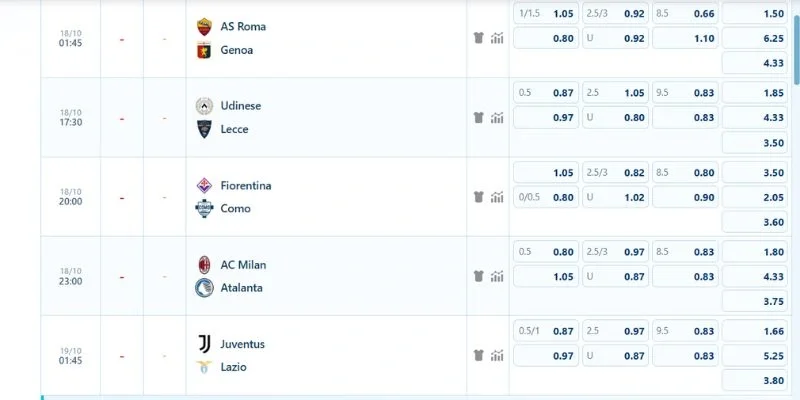Select AS Roma handicap 1/1.5 odds 1.05
The image size is (800, 400).
coord(546,14)
